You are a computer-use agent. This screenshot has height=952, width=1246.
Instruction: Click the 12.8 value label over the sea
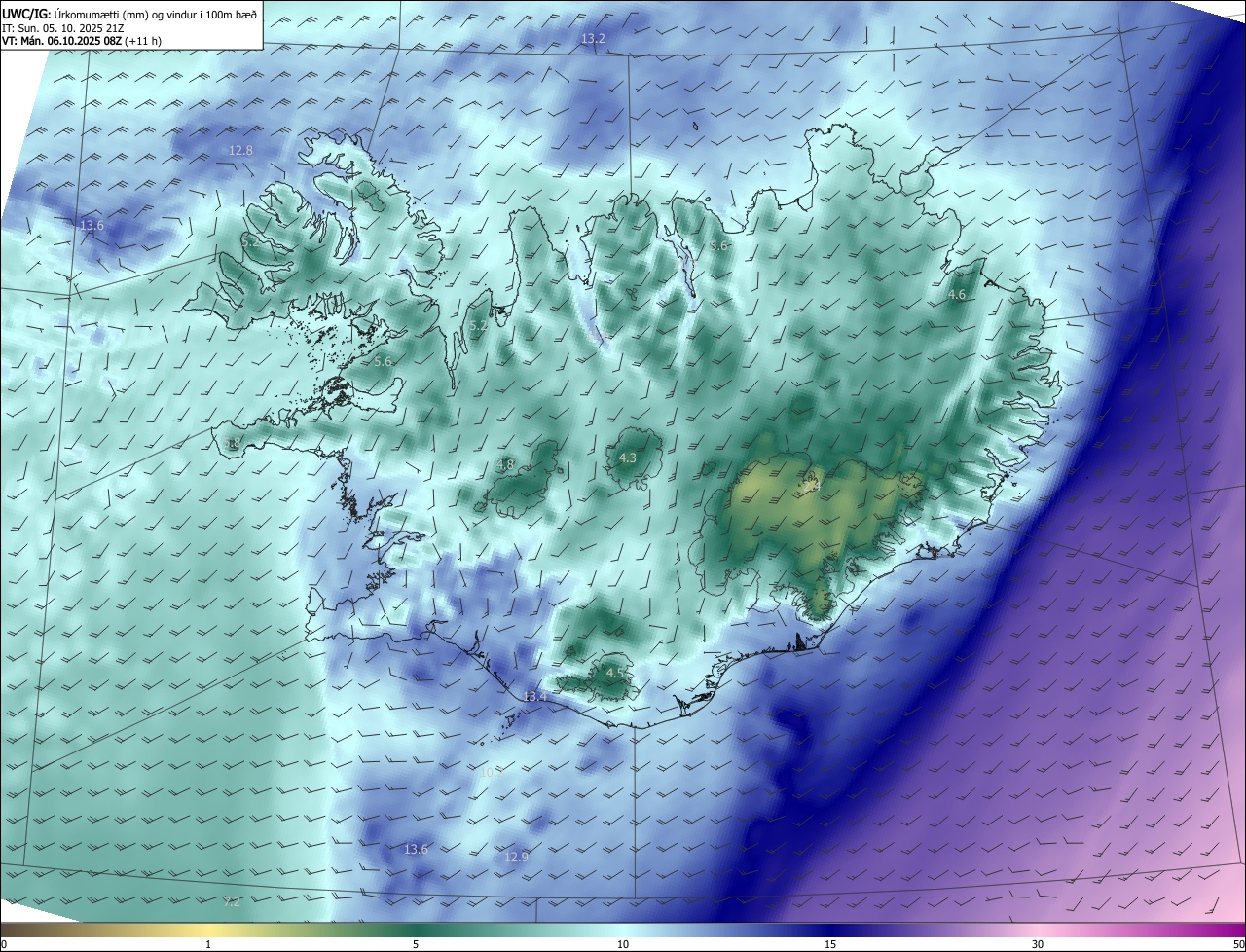tap(240, 151)
